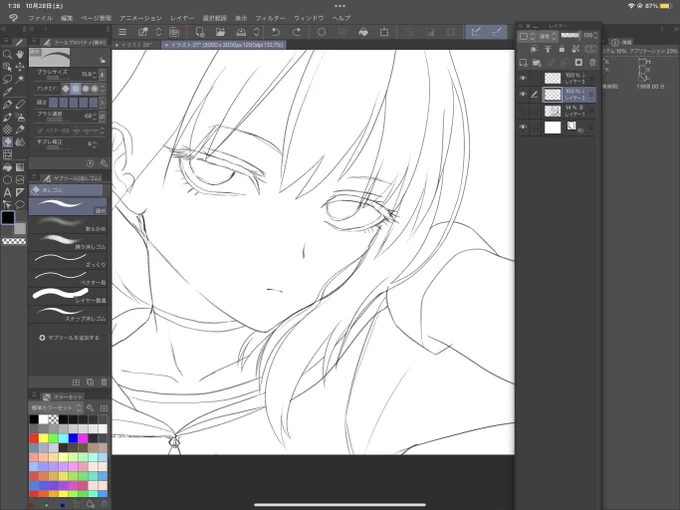Create a new raster layer
The image size is (680, 510).
(x=523, y=63)
